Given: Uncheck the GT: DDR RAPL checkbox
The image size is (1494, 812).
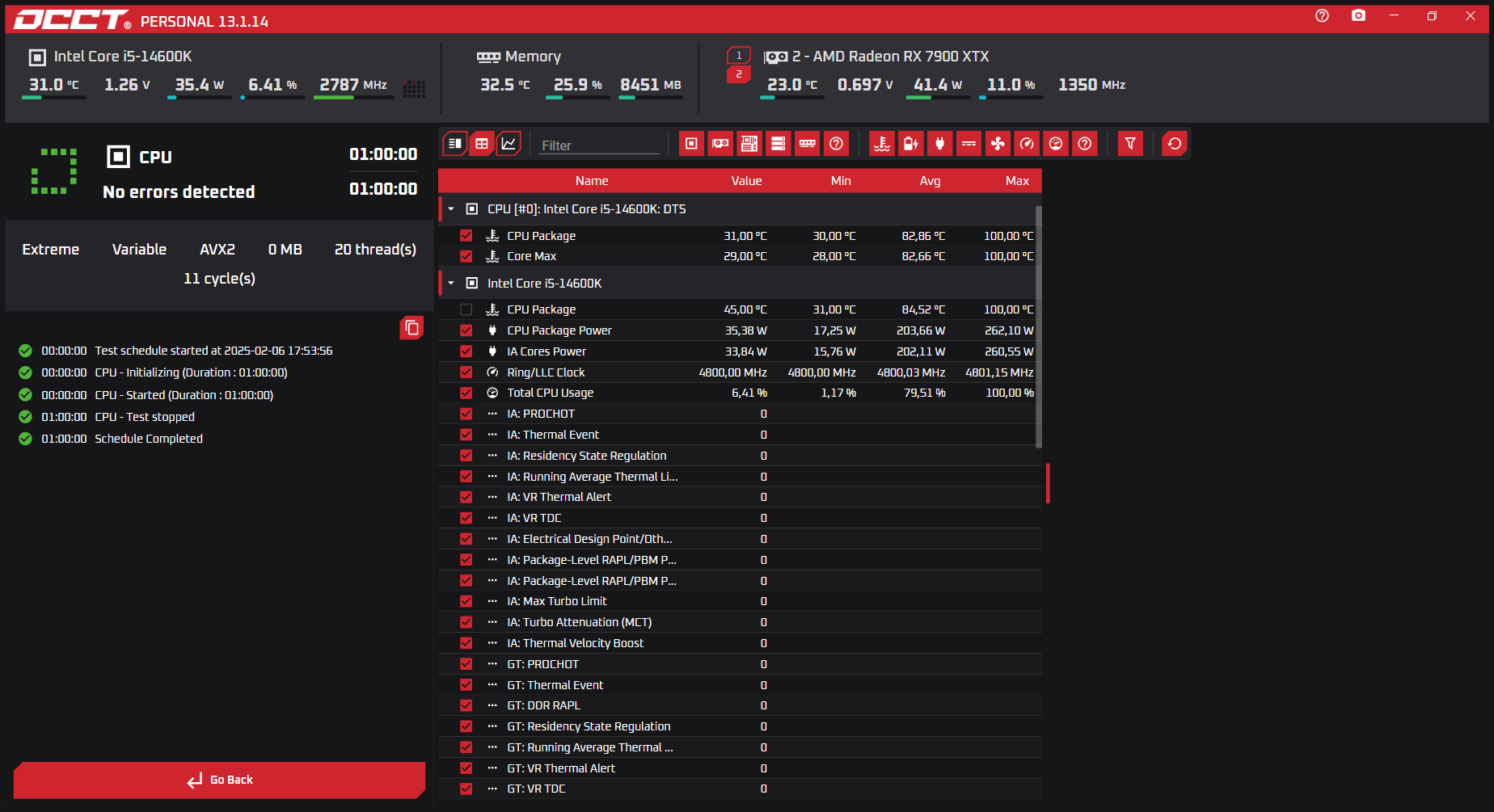Looking at the screenshot, I should click(x=466, y=705).
